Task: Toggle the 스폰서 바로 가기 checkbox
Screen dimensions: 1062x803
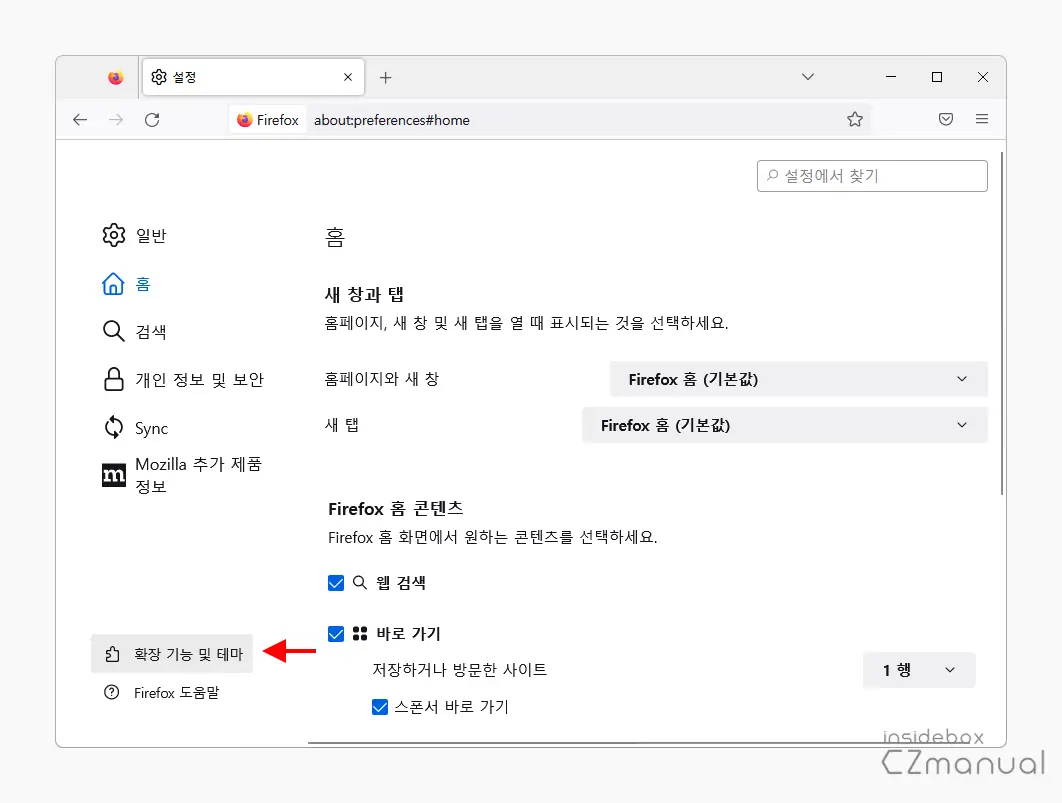Action: [x=380, y=707]
